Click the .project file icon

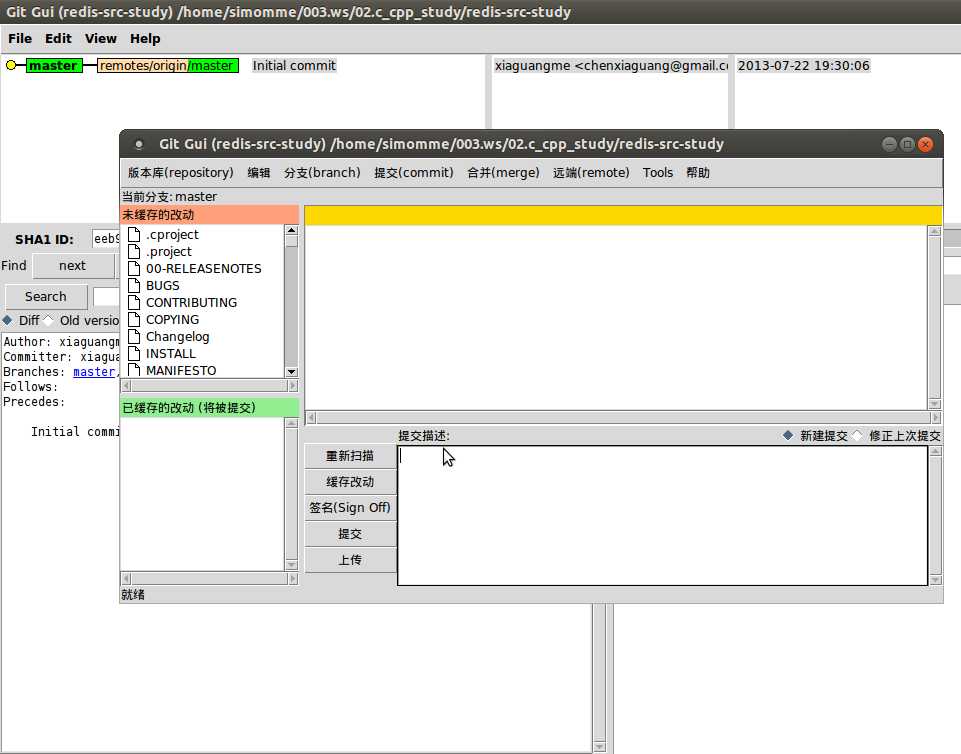(x=134, y=251)
